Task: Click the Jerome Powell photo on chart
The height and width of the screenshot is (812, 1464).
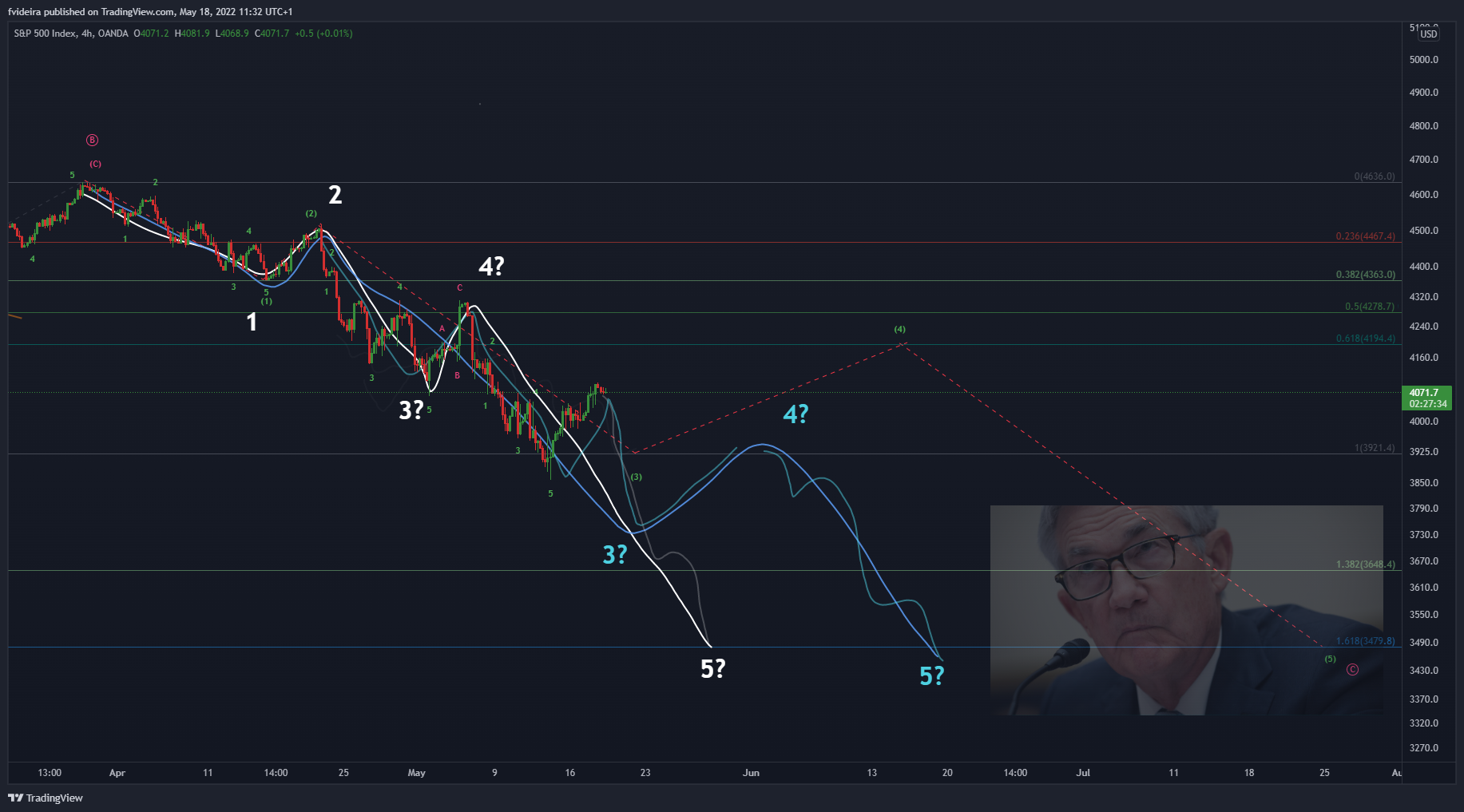Action: (1186, 609)
